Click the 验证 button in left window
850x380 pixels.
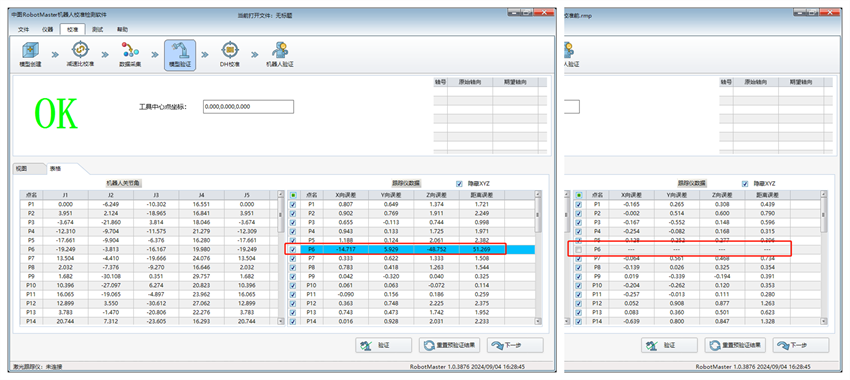[x=383, y=345]
